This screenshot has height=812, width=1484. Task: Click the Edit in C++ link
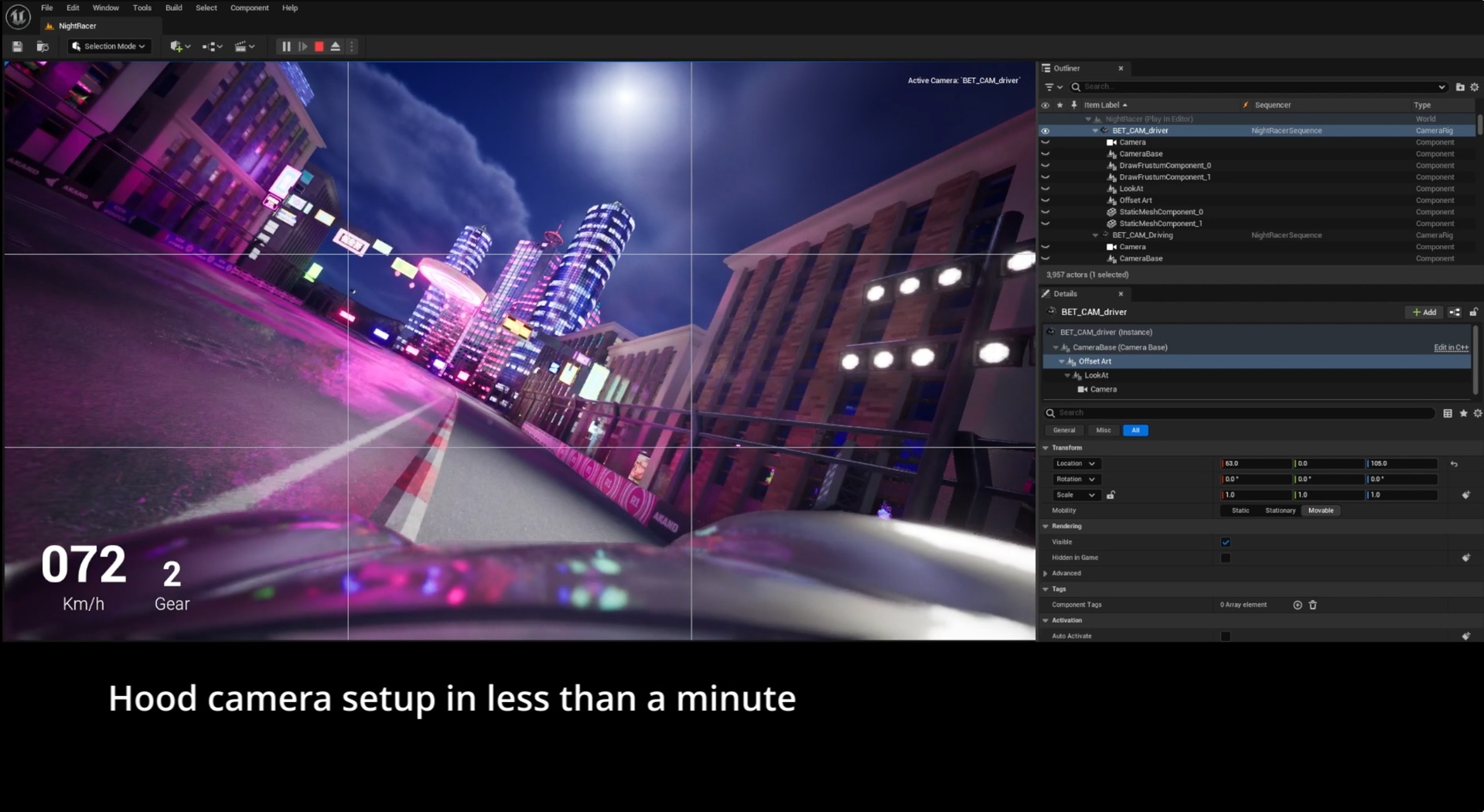tap(1451, 347)
